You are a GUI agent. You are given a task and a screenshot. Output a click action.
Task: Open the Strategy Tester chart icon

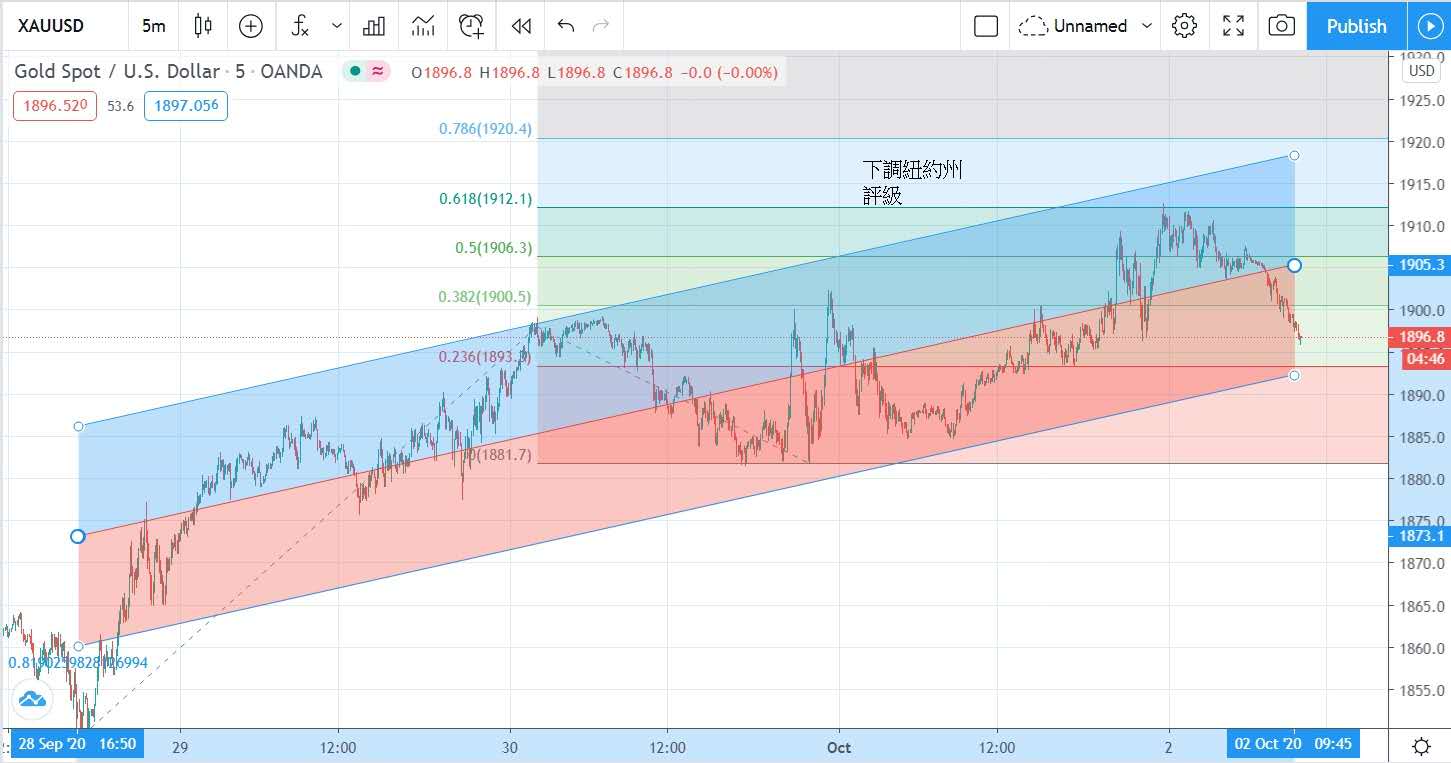point(423,26)
